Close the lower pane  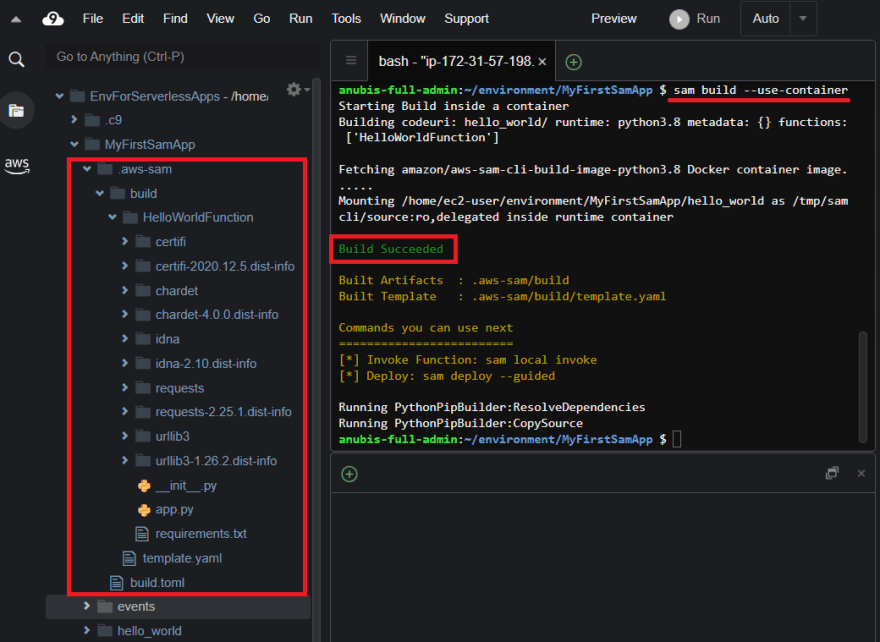[861, 473]
